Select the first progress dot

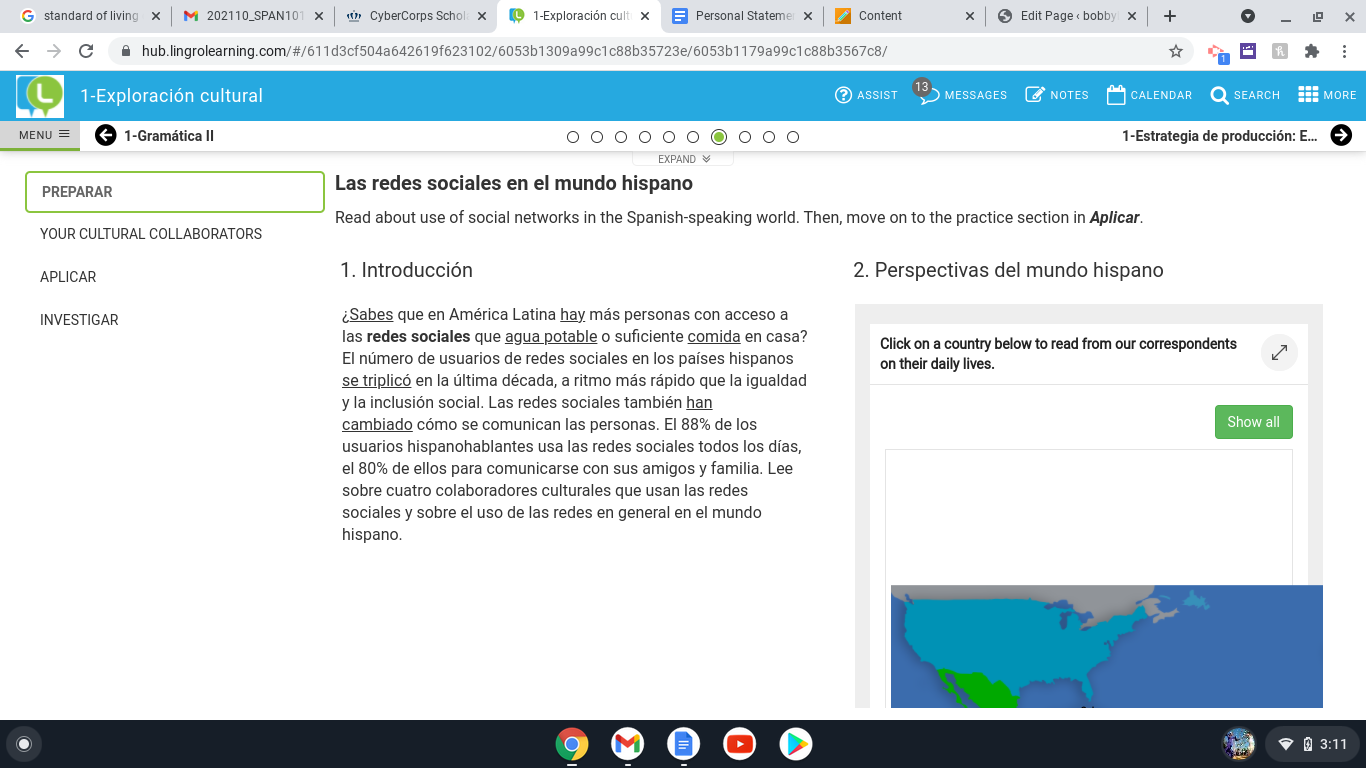573,137
